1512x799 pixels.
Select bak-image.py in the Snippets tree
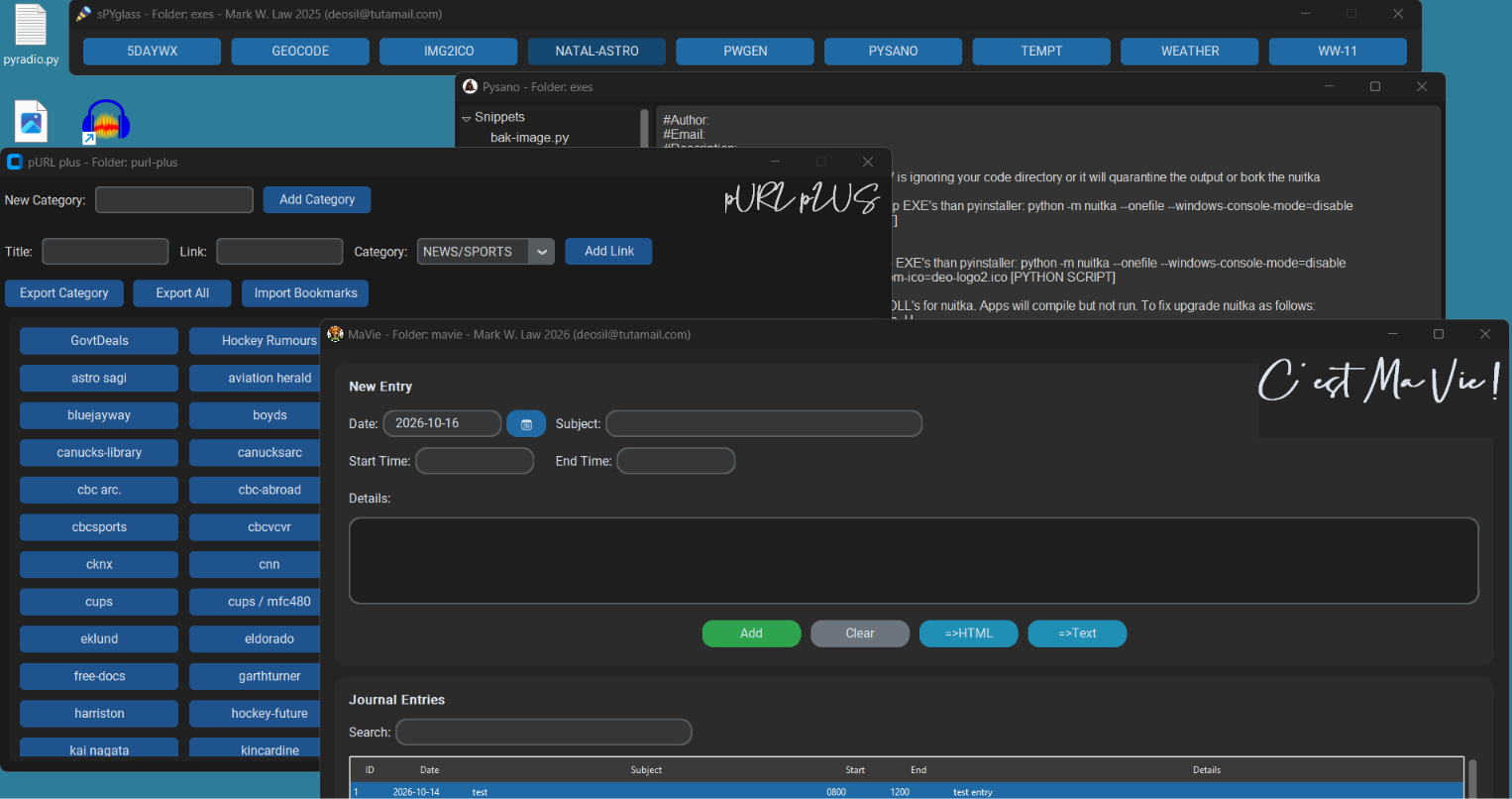[529, 138]
